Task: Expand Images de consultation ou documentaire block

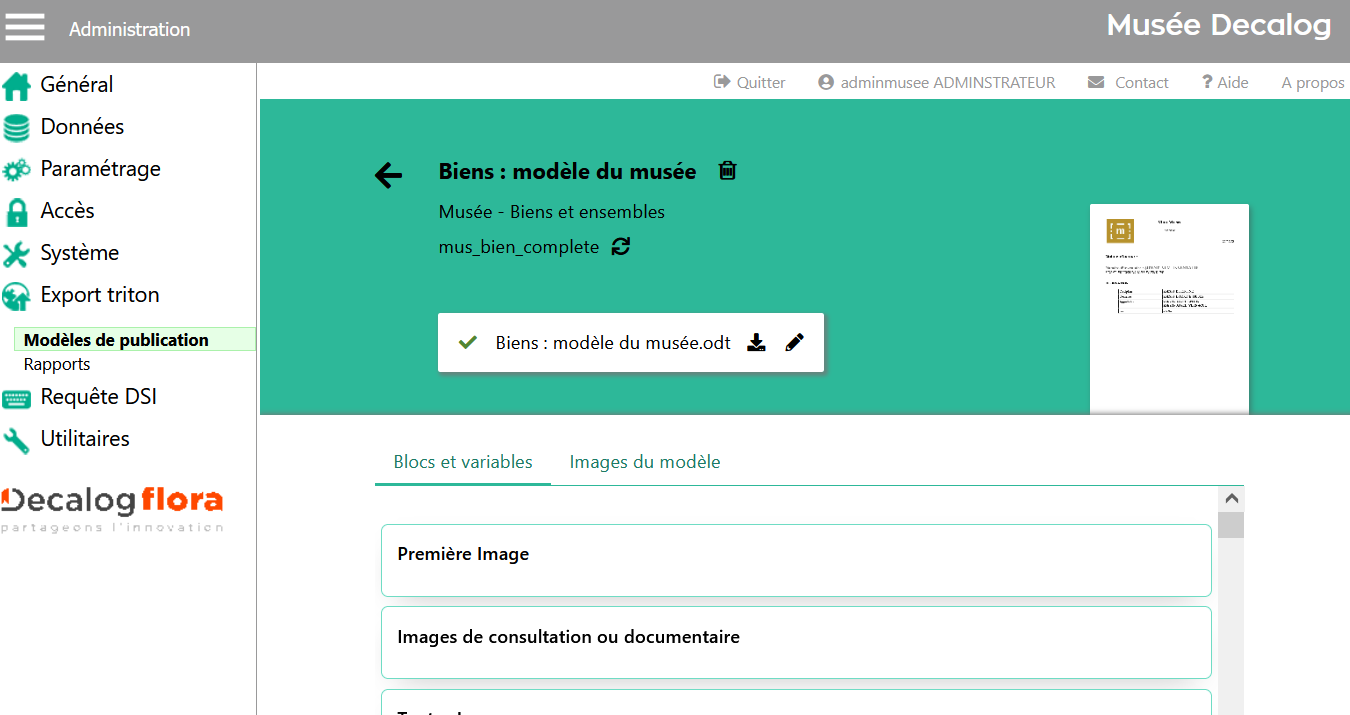Action: (796, 643)
